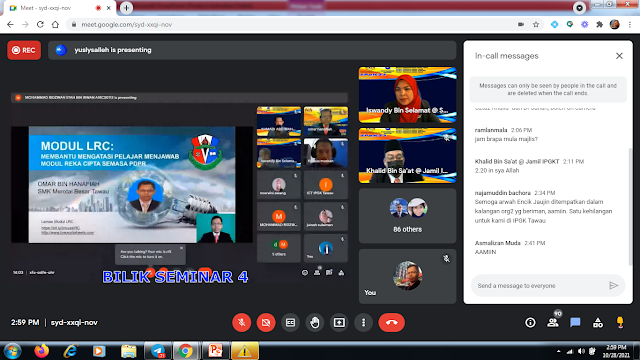Open Chrome download indicator circle icon
This screenshot has width=640, height=360.
(579, 8)
